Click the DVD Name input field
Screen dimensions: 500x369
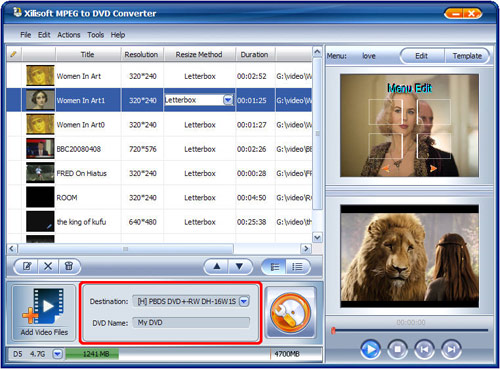point(191,323)
